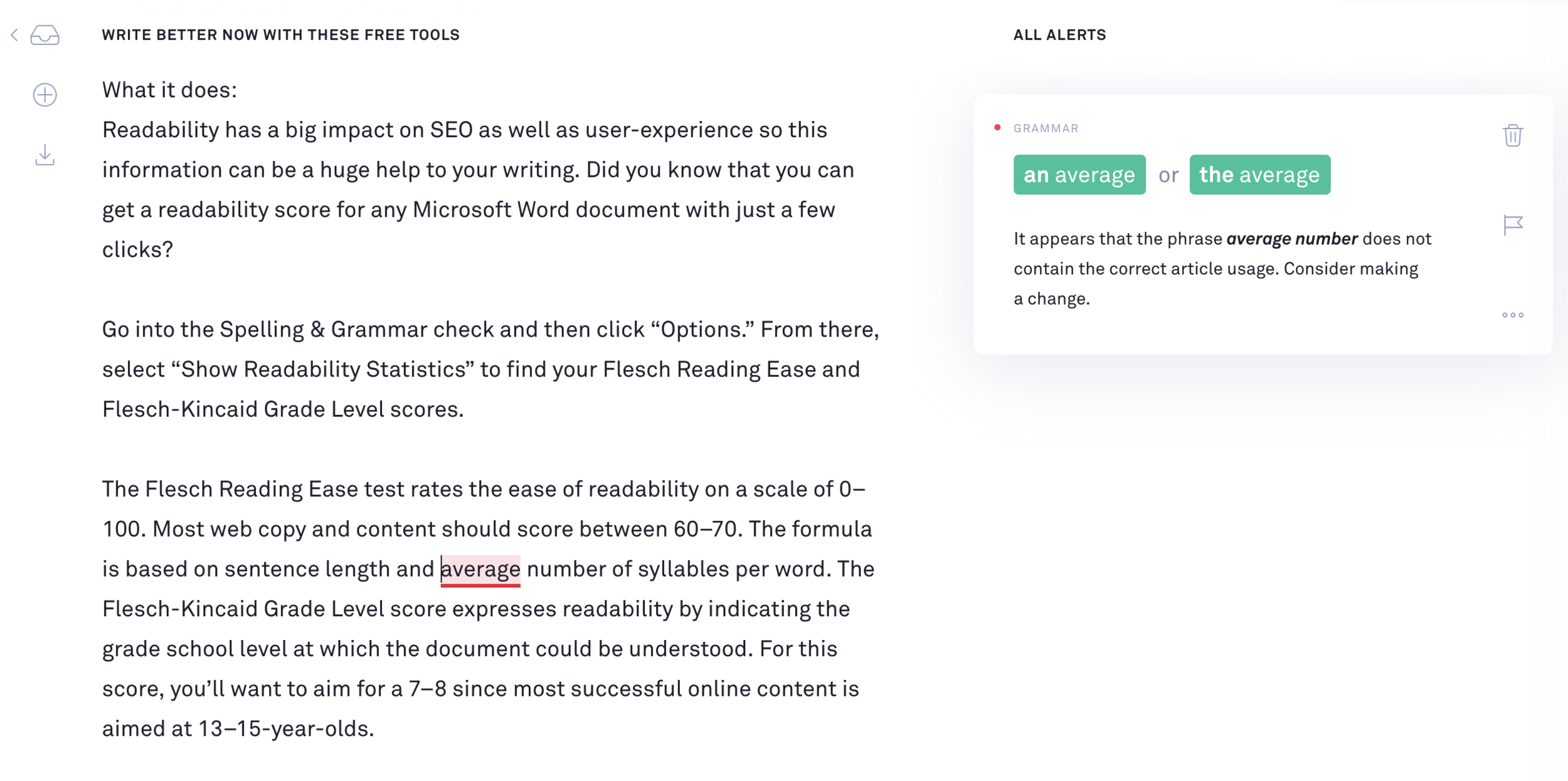Place cursor on "What it does:" line

point(169,90)
